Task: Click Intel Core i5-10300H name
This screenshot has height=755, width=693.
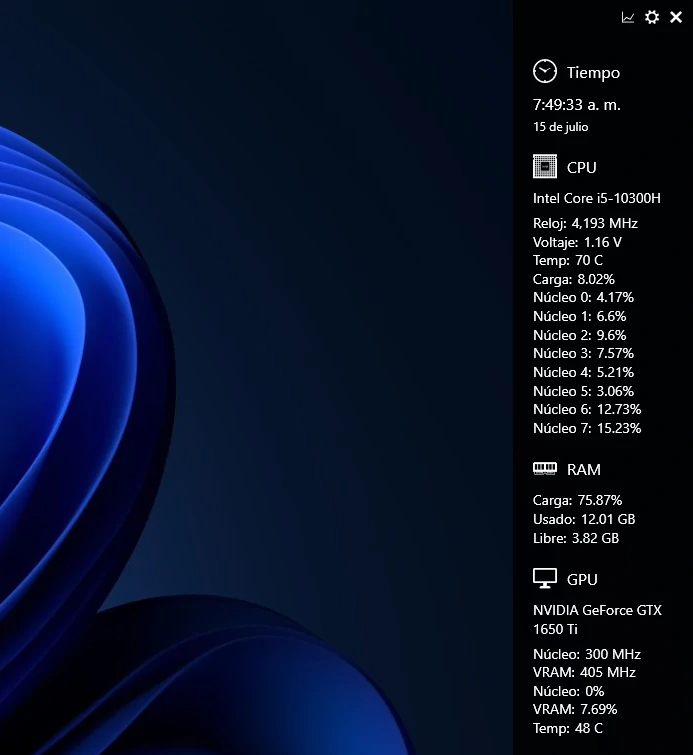Action: coord(597,198)
